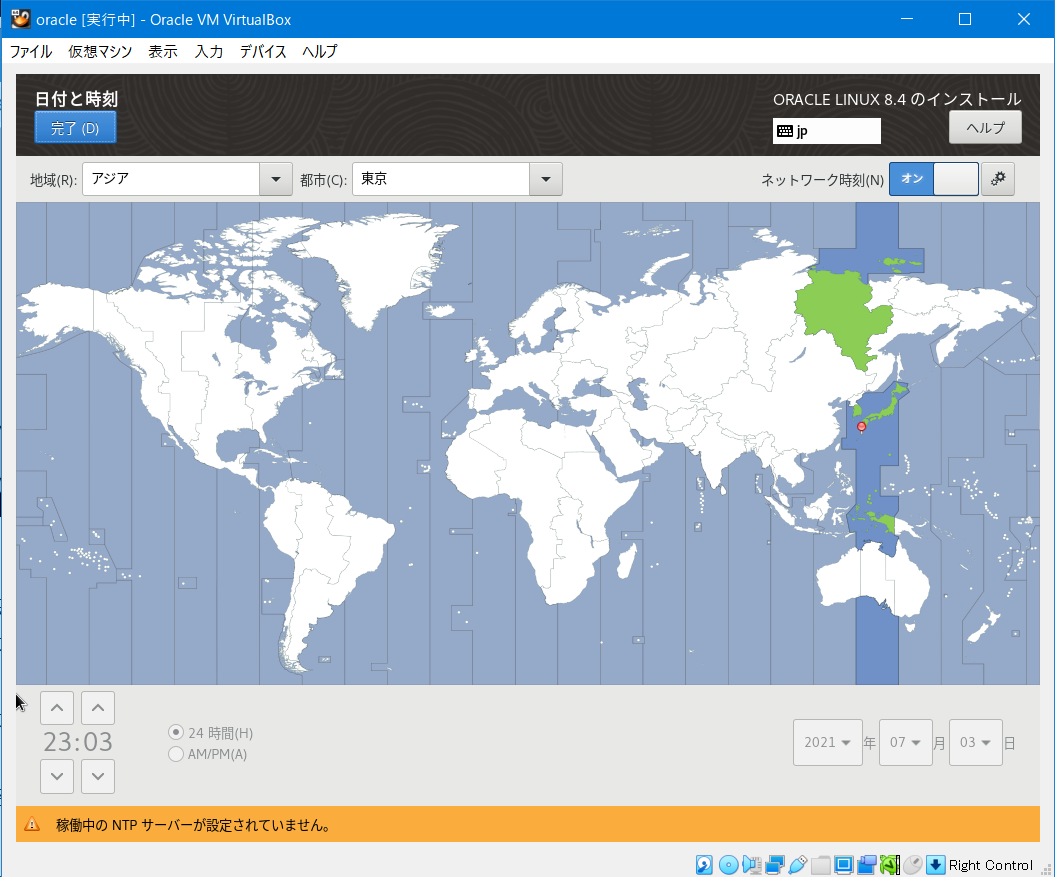Decrease the minutes with the down arrow
1055x877 pixels.
(98, 776)
